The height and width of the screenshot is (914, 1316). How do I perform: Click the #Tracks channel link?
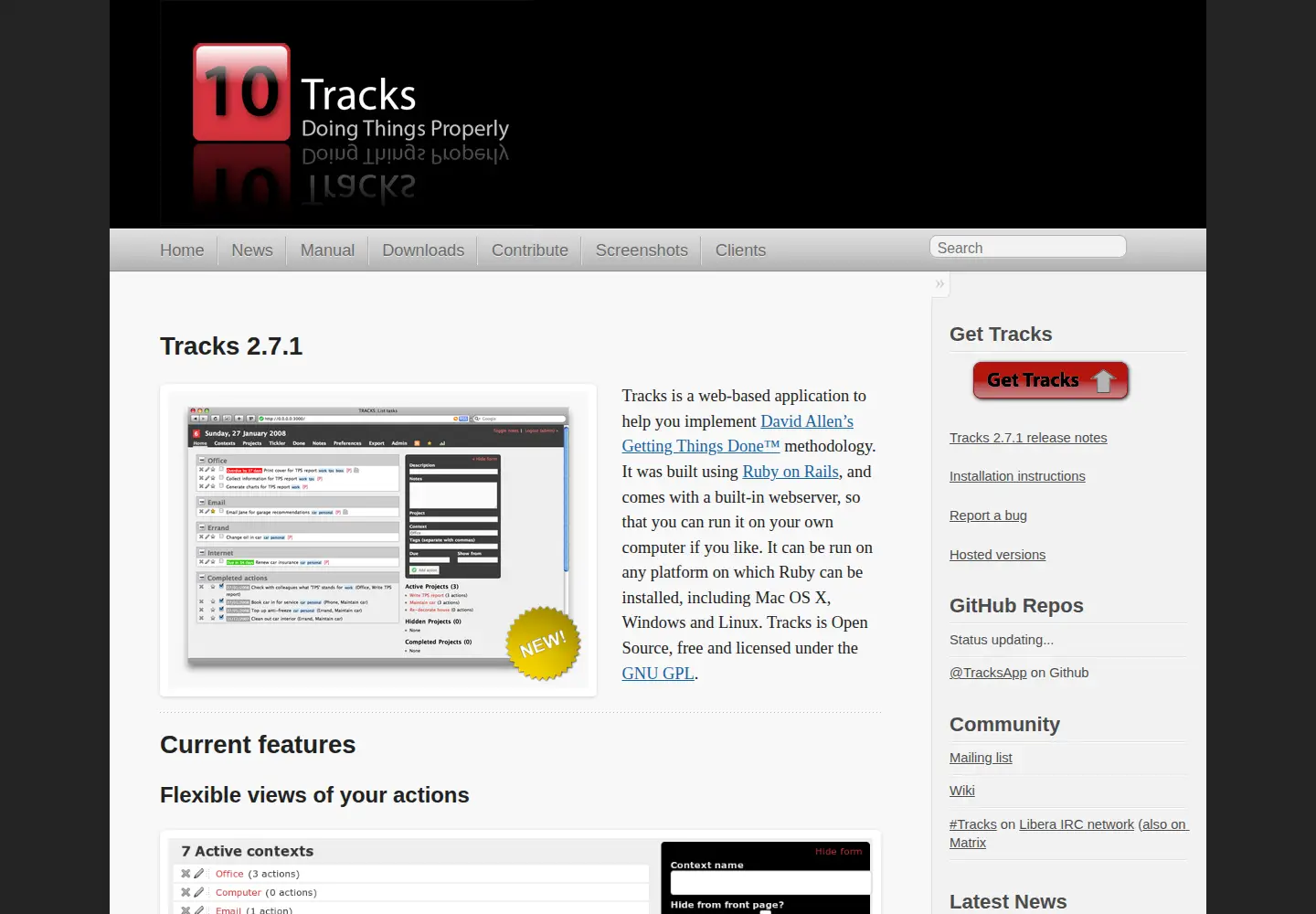(x=973, y=824)
